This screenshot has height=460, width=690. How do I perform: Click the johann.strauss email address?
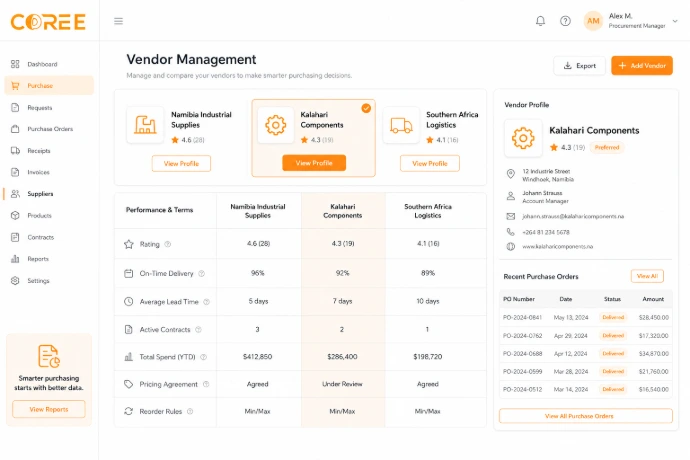tap(573, 217)
